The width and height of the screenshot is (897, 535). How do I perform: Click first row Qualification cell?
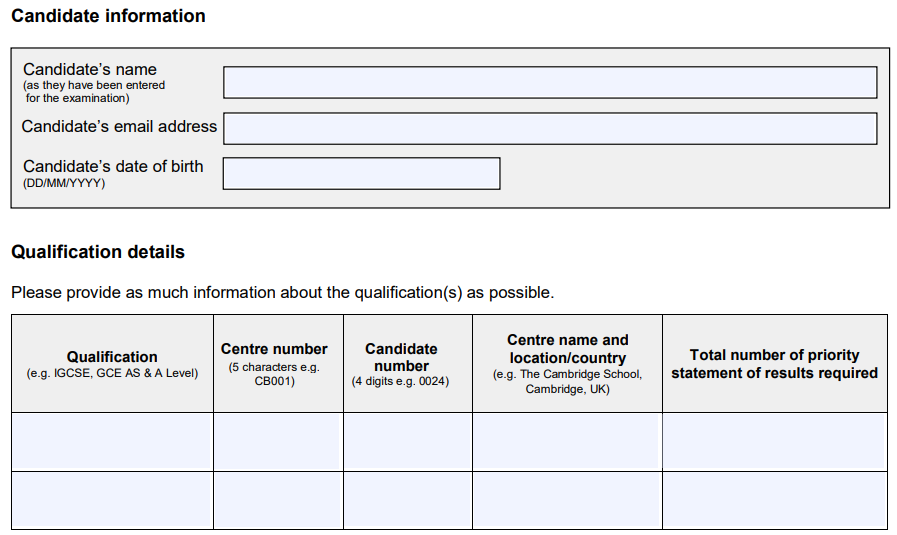pyautogui.click(x=112, y=442)
